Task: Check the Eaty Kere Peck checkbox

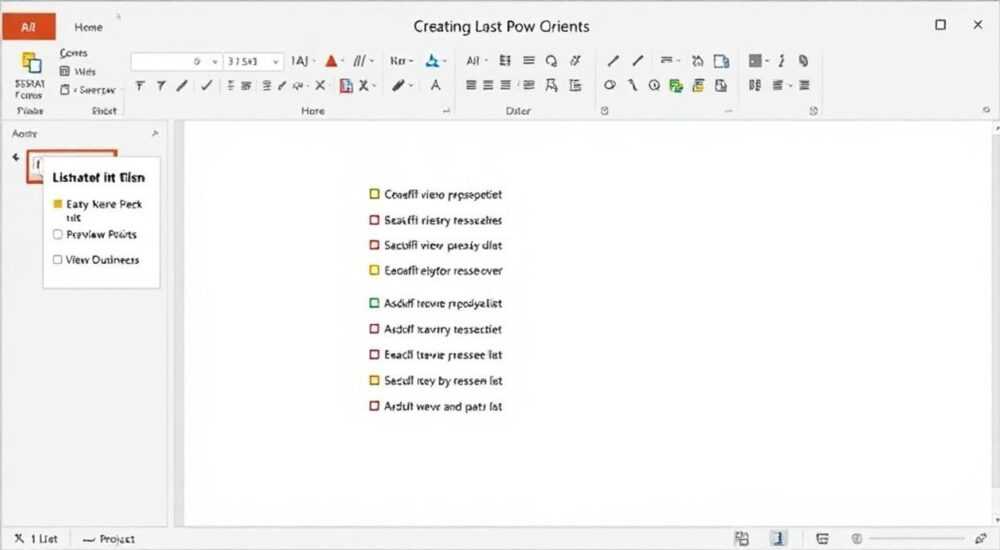Action: 57,204
